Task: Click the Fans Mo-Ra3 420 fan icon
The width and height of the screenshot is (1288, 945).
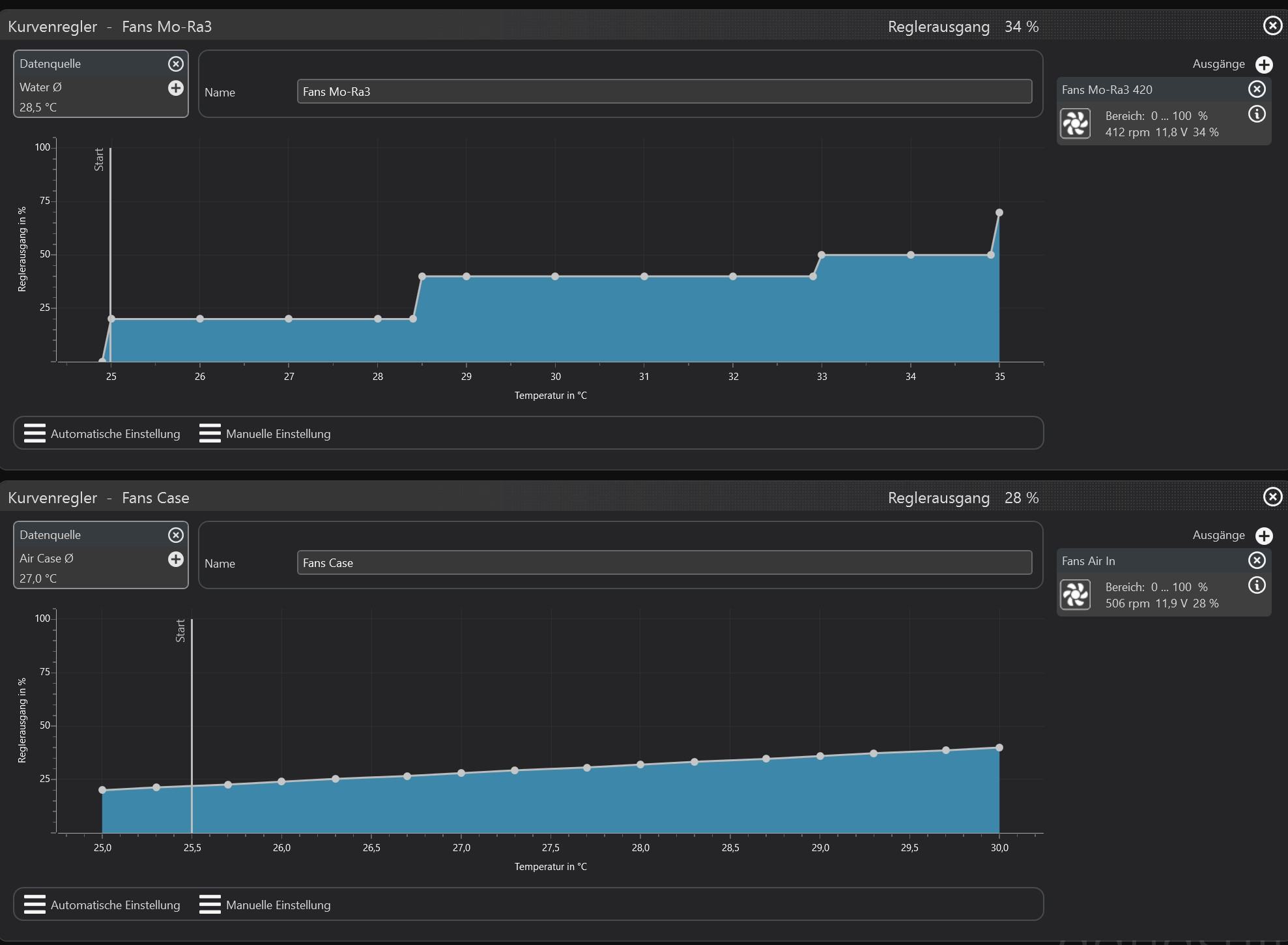Action: click(1075, 124)
